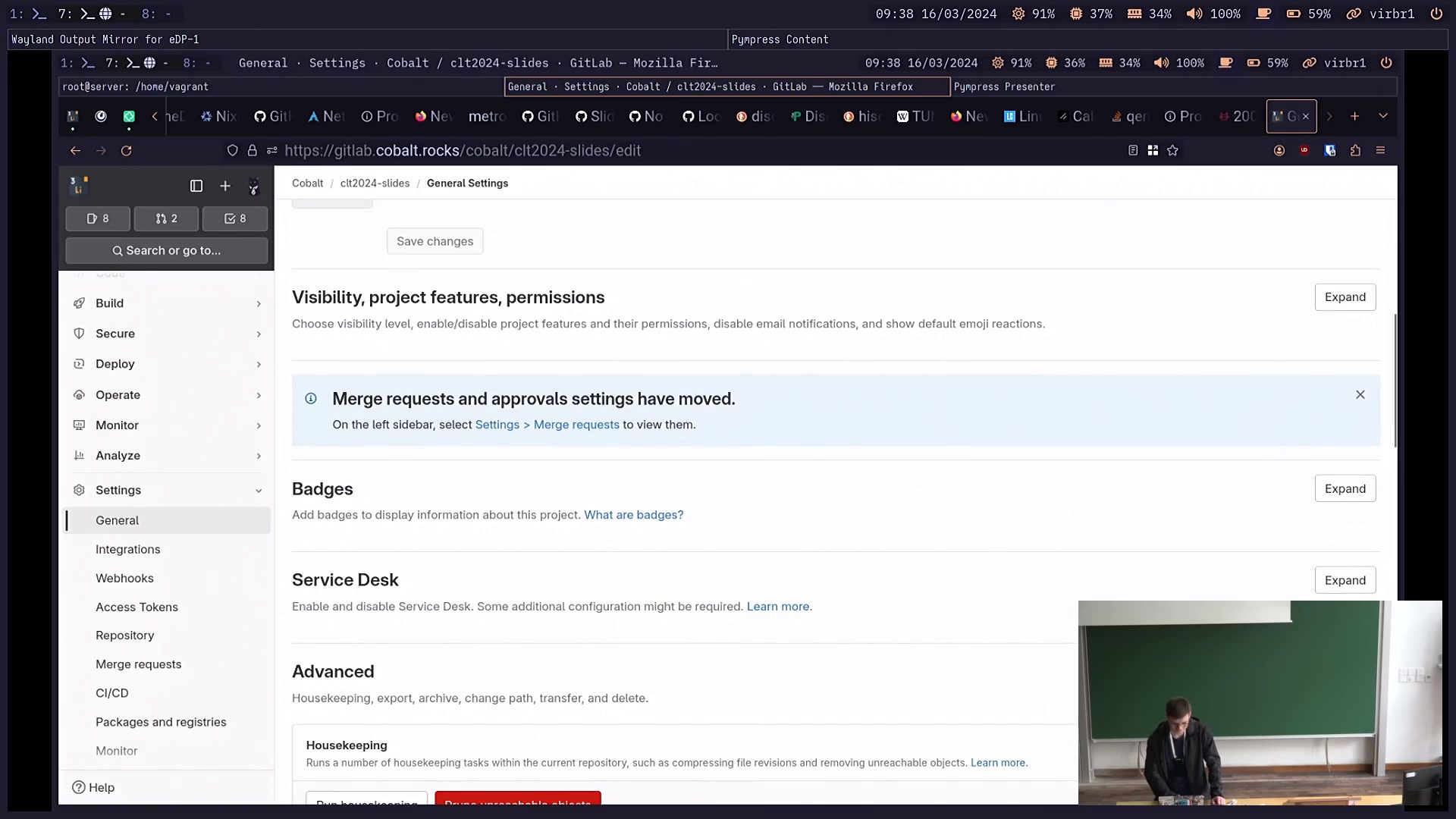The width and height of the screenshot is (1456, 819).
Task: Expand the Secure sidebar section
Action: [167, 334]
